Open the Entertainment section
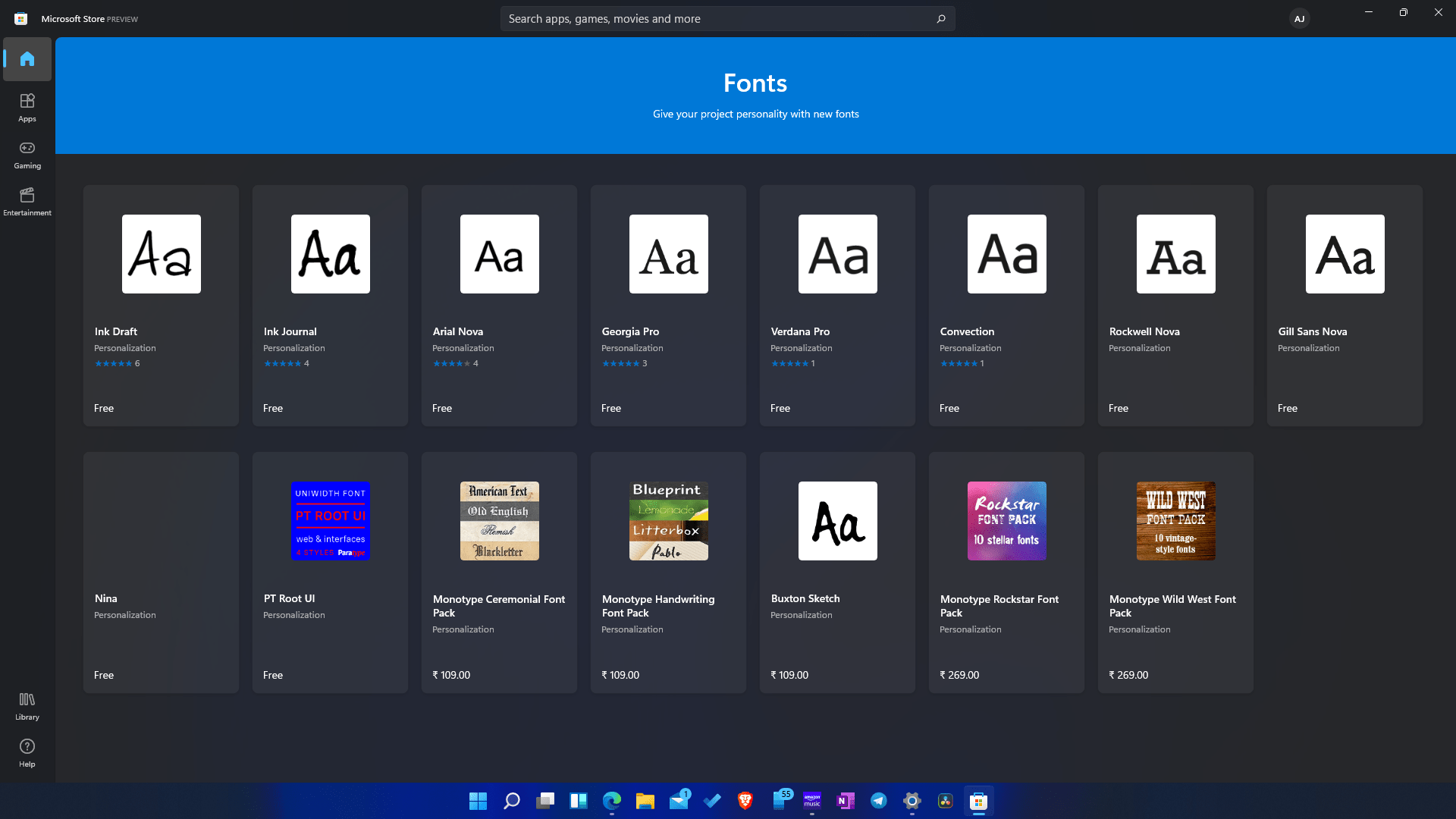This screenshot has width=1456, height=819. [x=27, y=201]
